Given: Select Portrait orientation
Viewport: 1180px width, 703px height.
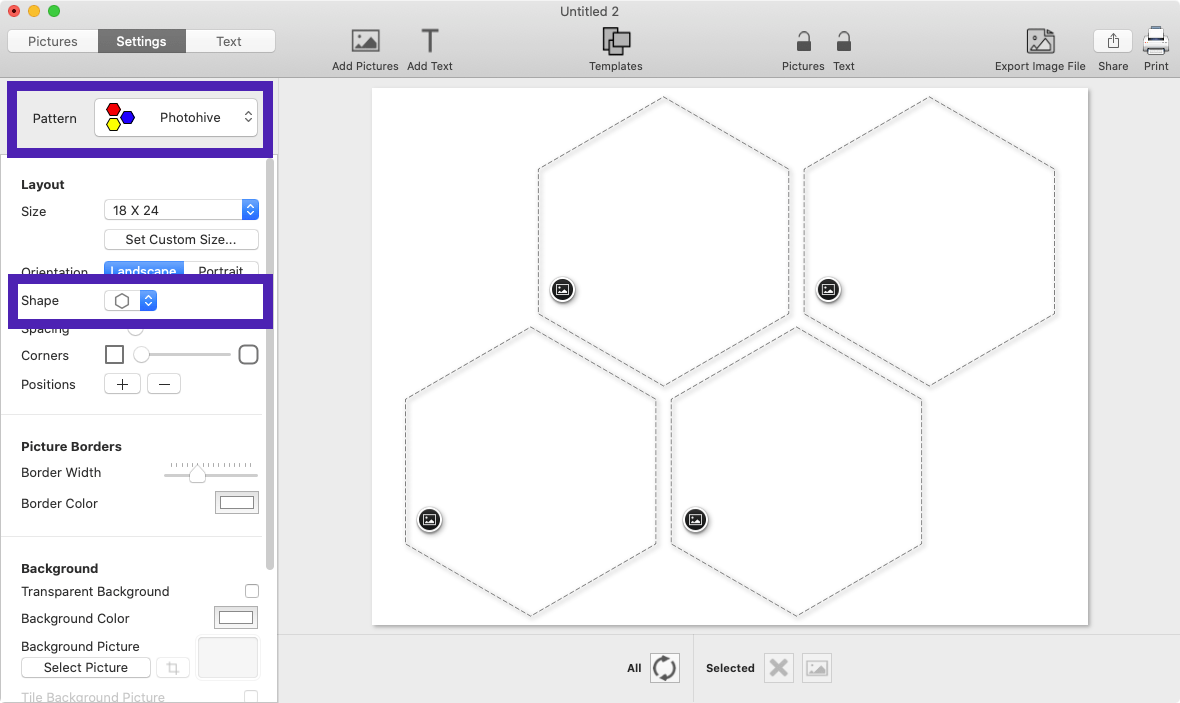Looking at the screenshot, I should 221,270.
